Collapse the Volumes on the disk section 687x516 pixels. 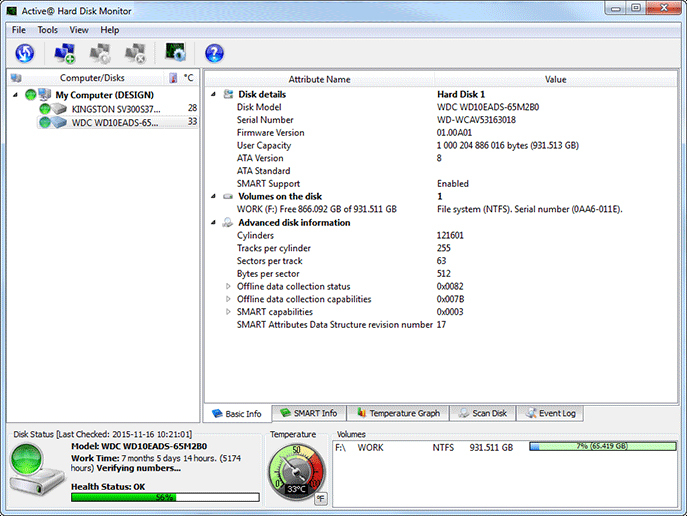point(213,196)
